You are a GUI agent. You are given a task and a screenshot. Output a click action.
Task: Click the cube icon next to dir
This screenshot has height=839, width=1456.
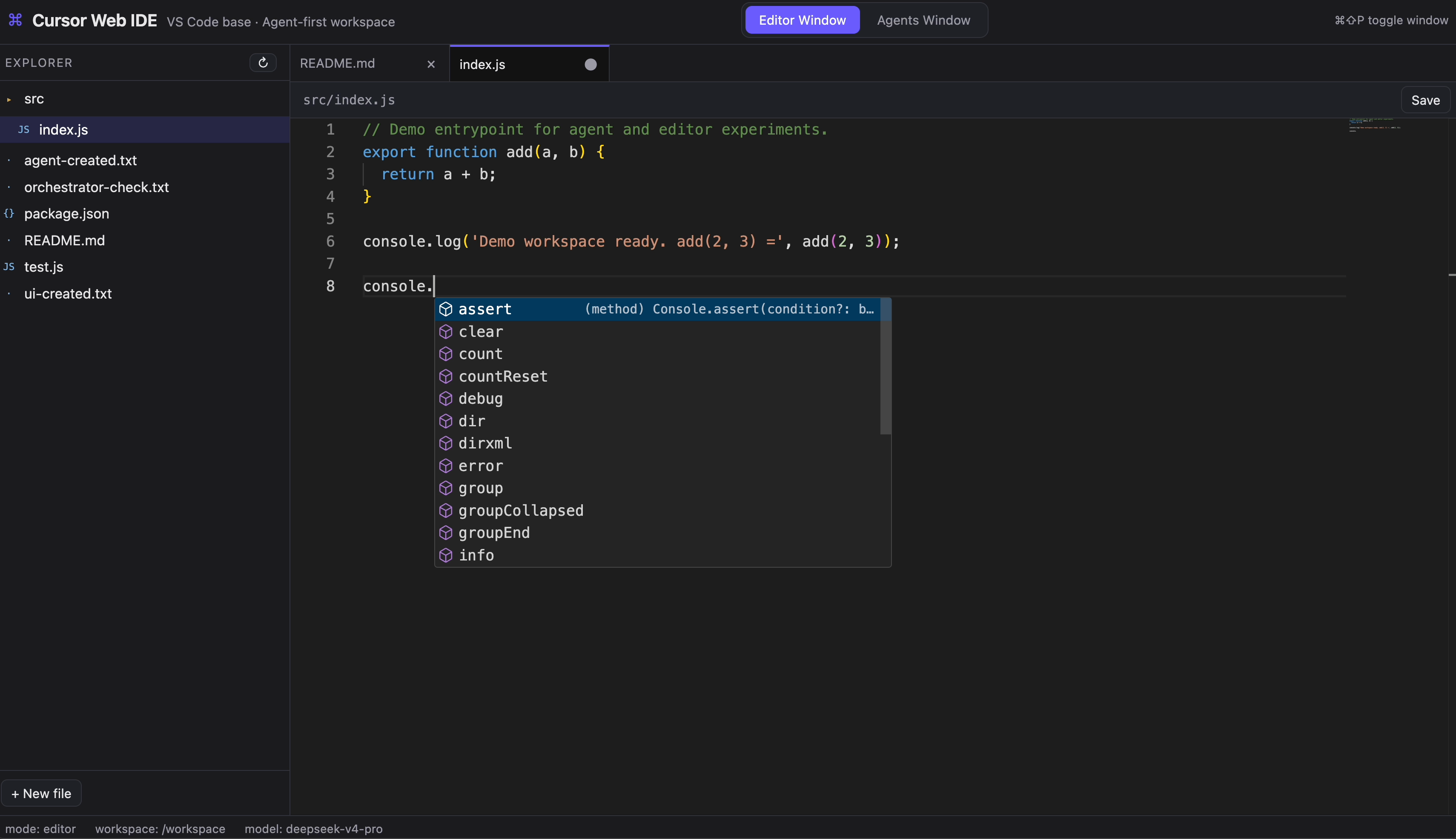point(446,421)
